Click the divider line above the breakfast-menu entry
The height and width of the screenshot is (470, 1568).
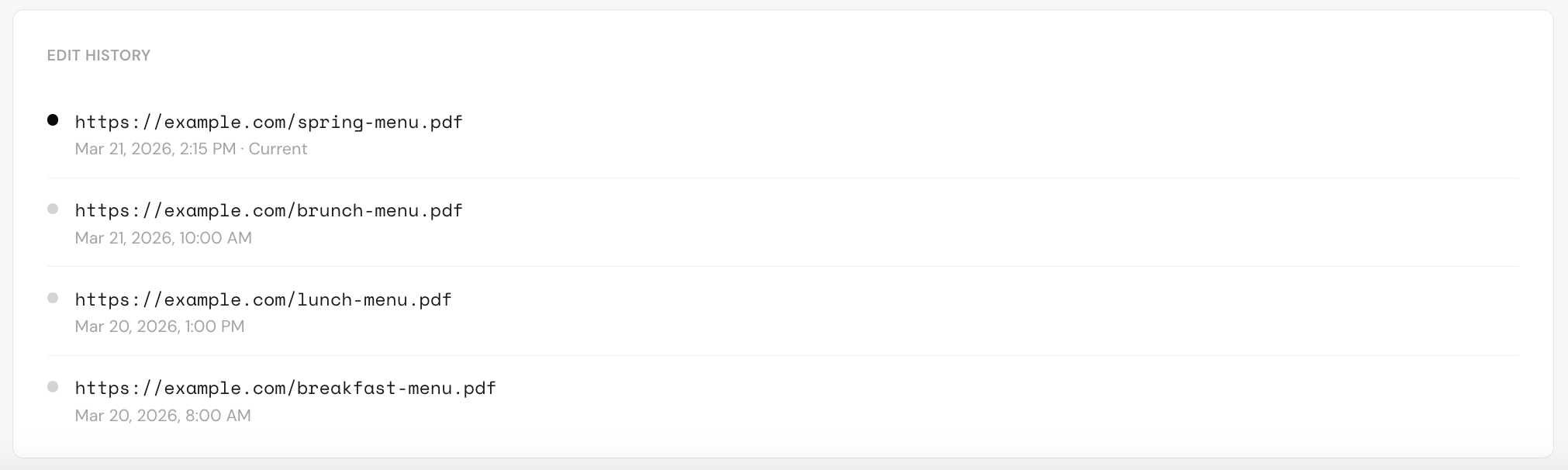tap(783, 355)
